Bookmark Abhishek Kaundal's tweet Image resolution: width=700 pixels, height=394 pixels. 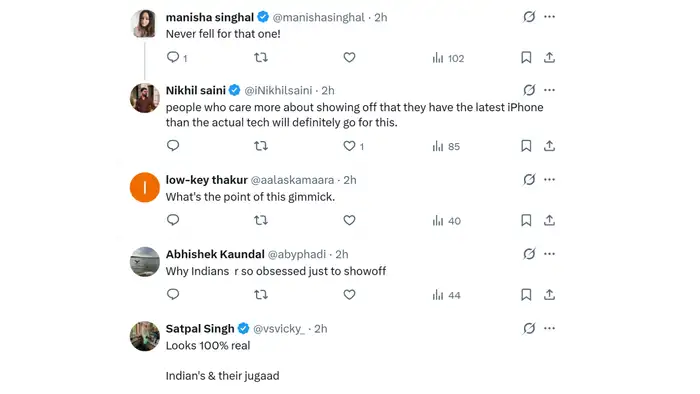coord(526,294)
